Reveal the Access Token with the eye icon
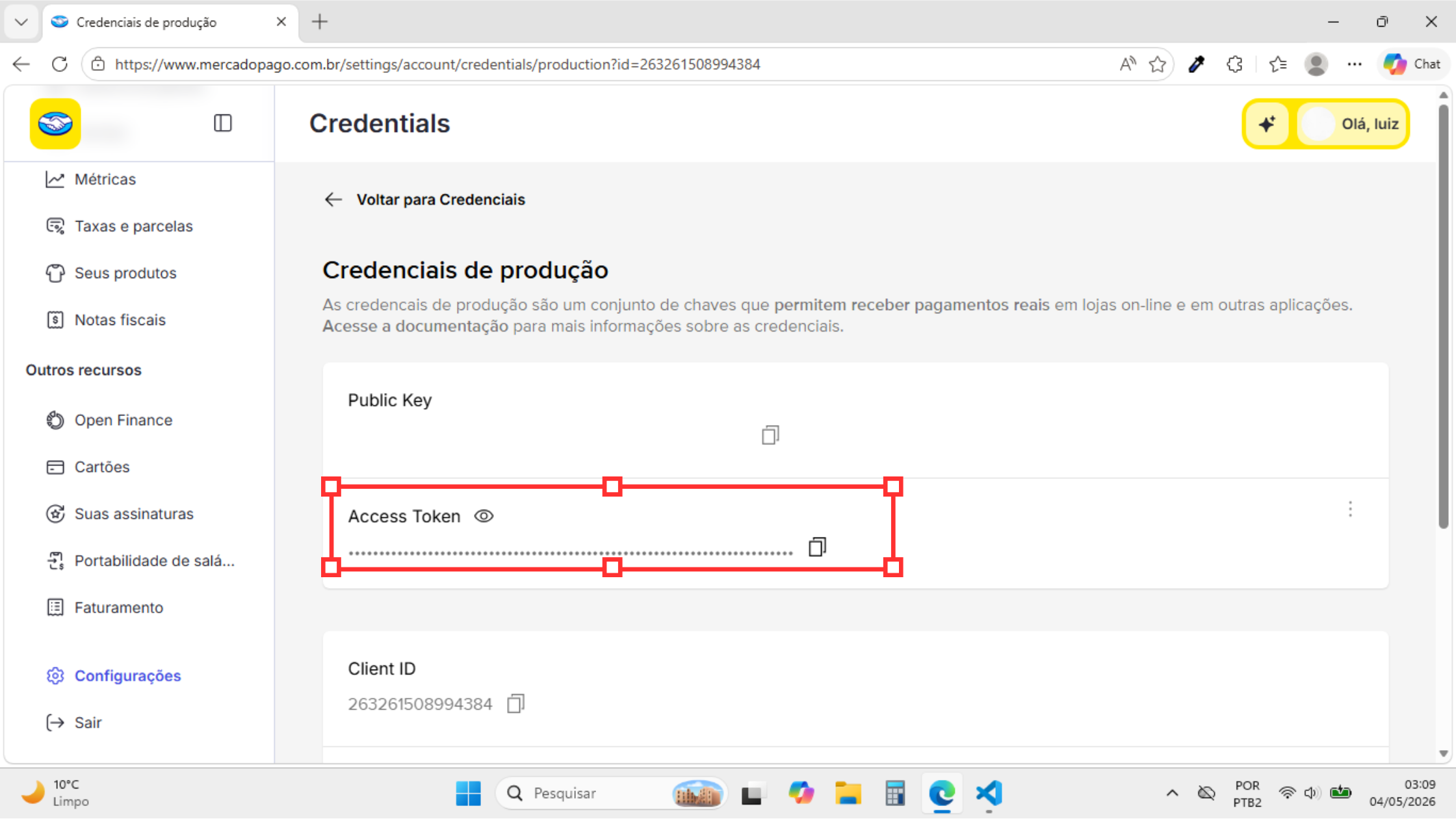 click(x=484, y=516)
